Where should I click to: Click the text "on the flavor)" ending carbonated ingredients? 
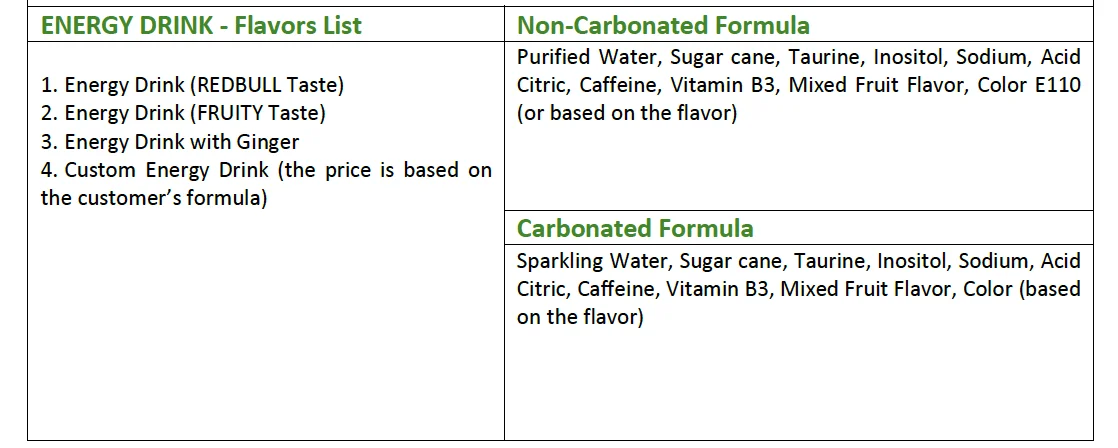580,317
